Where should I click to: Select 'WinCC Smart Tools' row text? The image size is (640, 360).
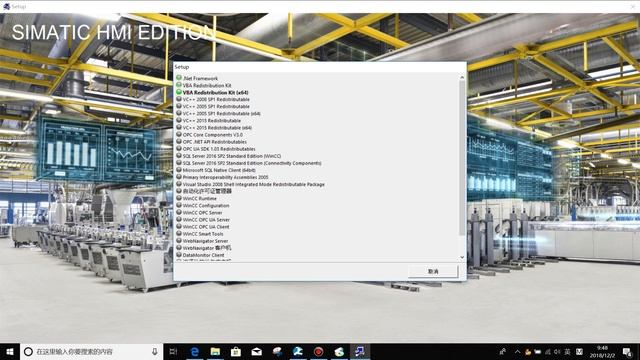[203, 233]
